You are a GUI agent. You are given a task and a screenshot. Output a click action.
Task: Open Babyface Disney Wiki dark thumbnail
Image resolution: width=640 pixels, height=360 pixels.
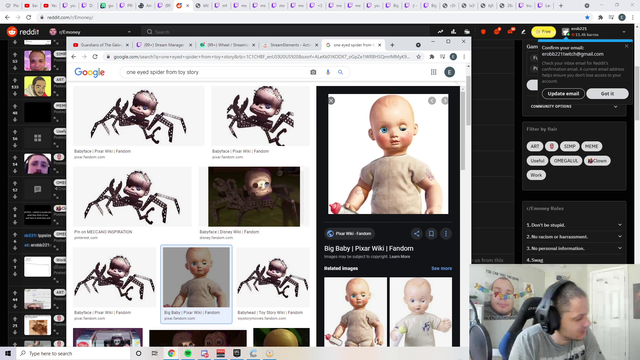[254, 197]
